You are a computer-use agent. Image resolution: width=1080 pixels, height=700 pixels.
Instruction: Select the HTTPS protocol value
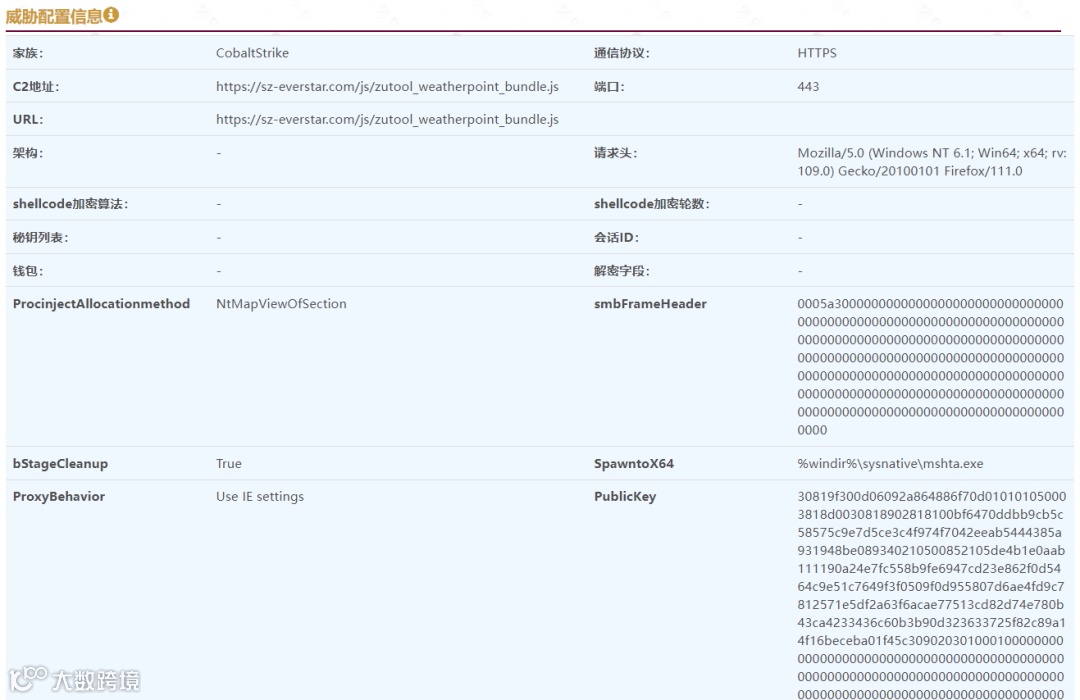817,53
